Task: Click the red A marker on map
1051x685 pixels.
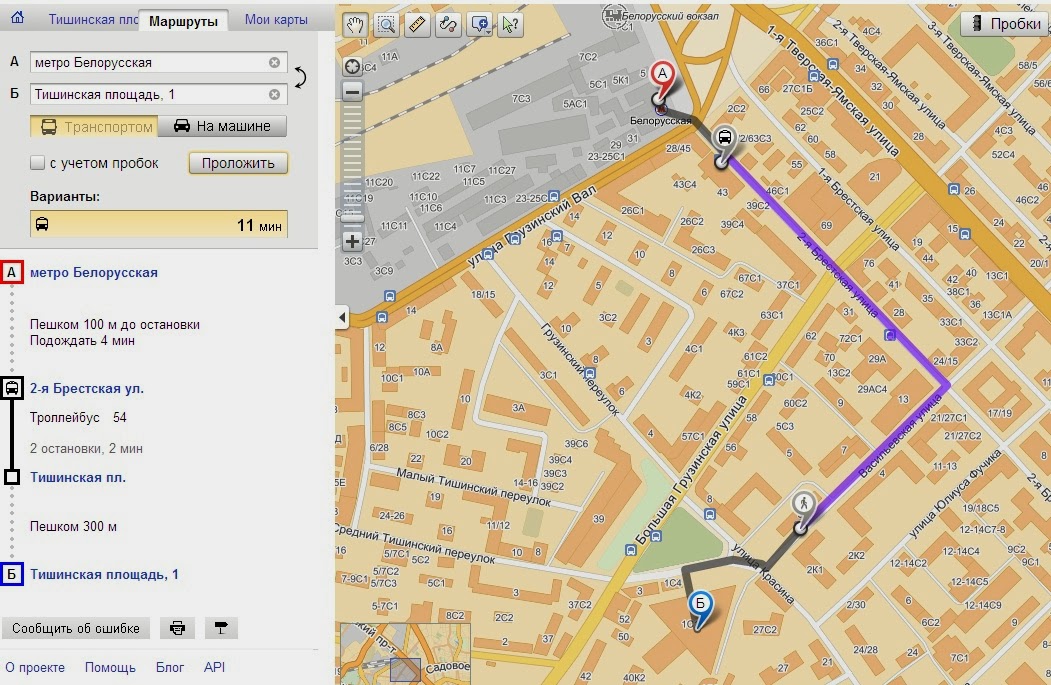Action: (x=662, y=76)
